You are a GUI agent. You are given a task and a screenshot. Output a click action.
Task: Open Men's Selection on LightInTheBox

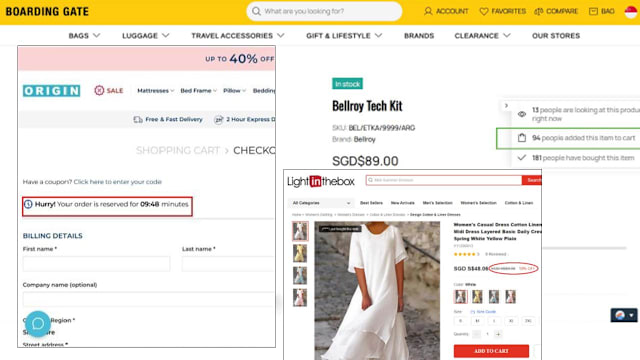click(x=438, y=203)
